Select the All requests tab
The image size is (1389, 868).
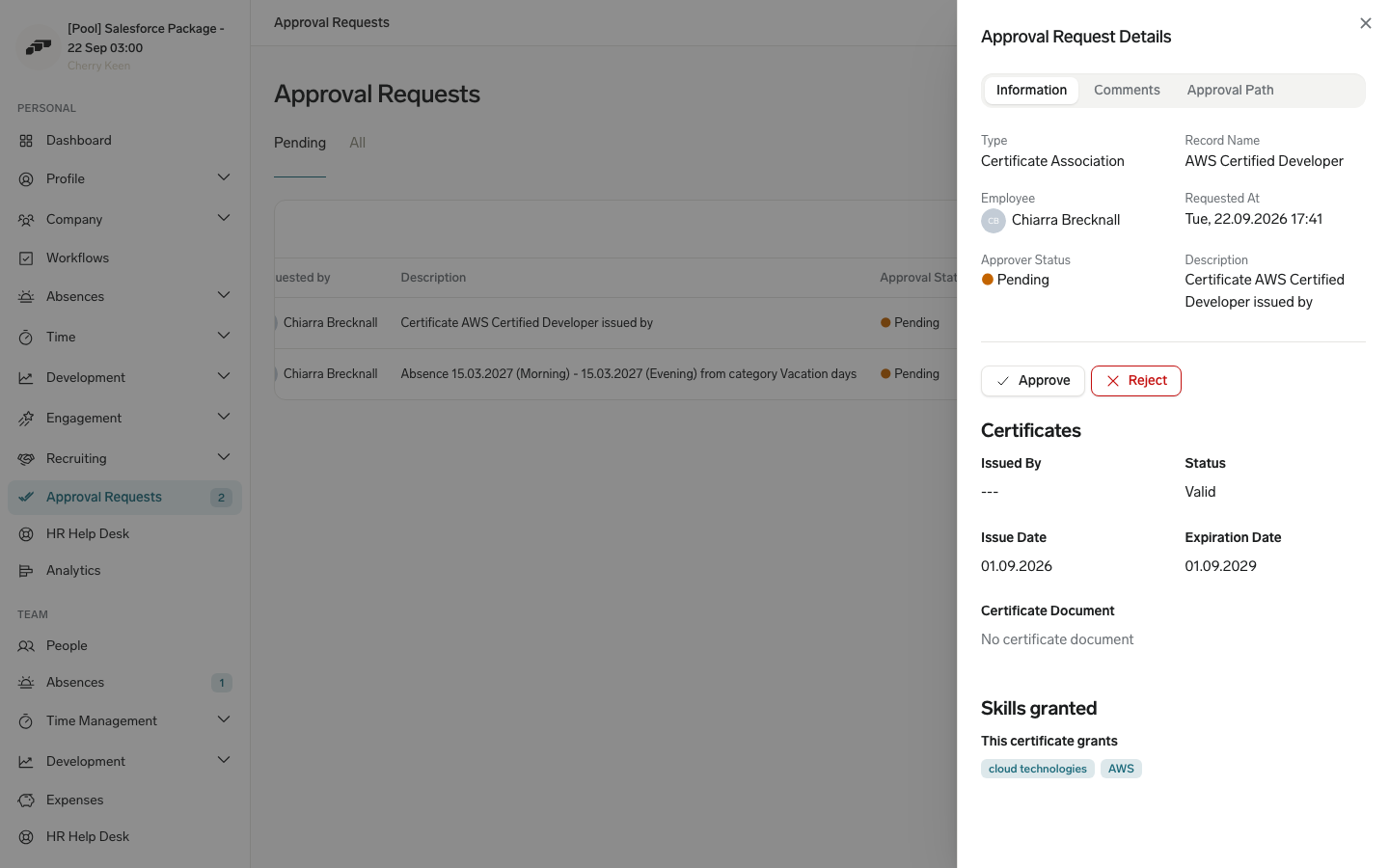pos(357,143)
